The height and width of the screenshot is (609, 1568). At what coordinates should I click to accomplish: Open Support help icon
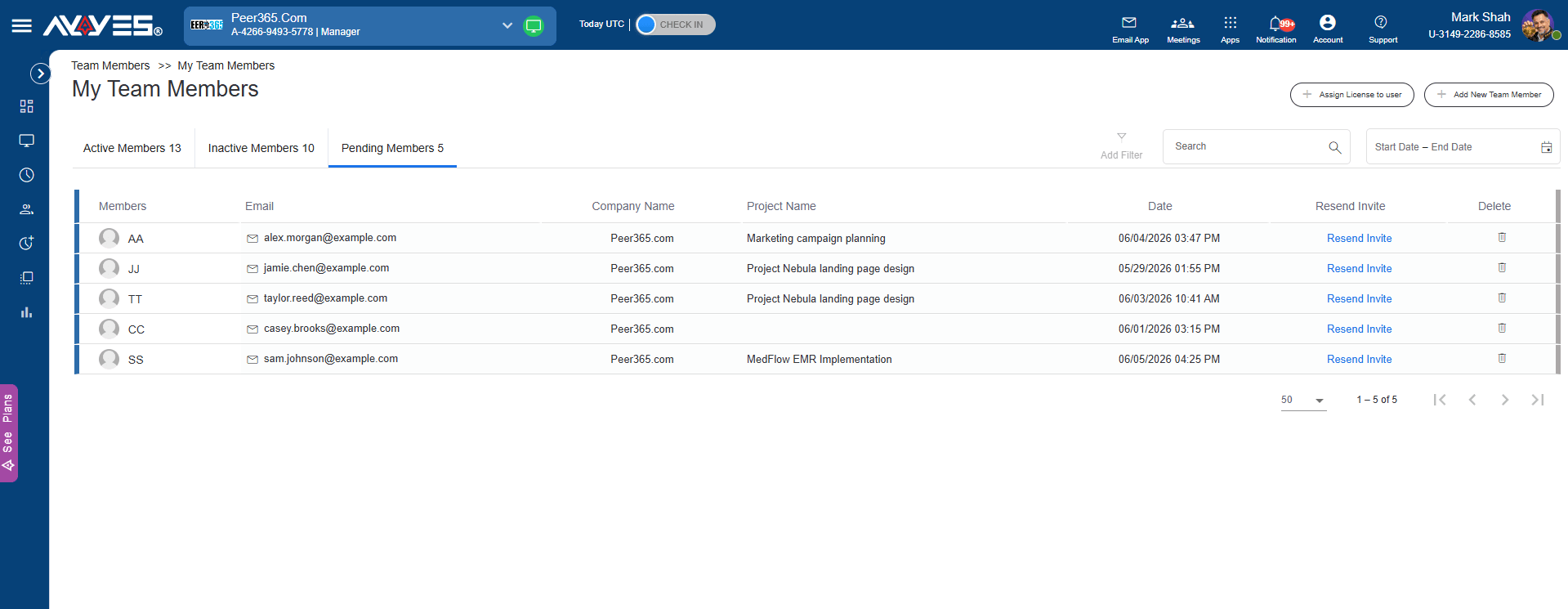pos(1383,29)
